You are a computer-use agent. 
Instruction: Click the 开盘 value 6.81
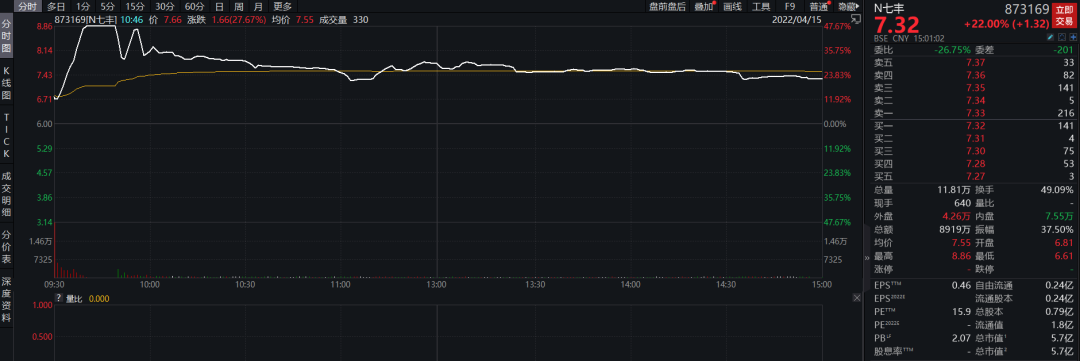1064,243
